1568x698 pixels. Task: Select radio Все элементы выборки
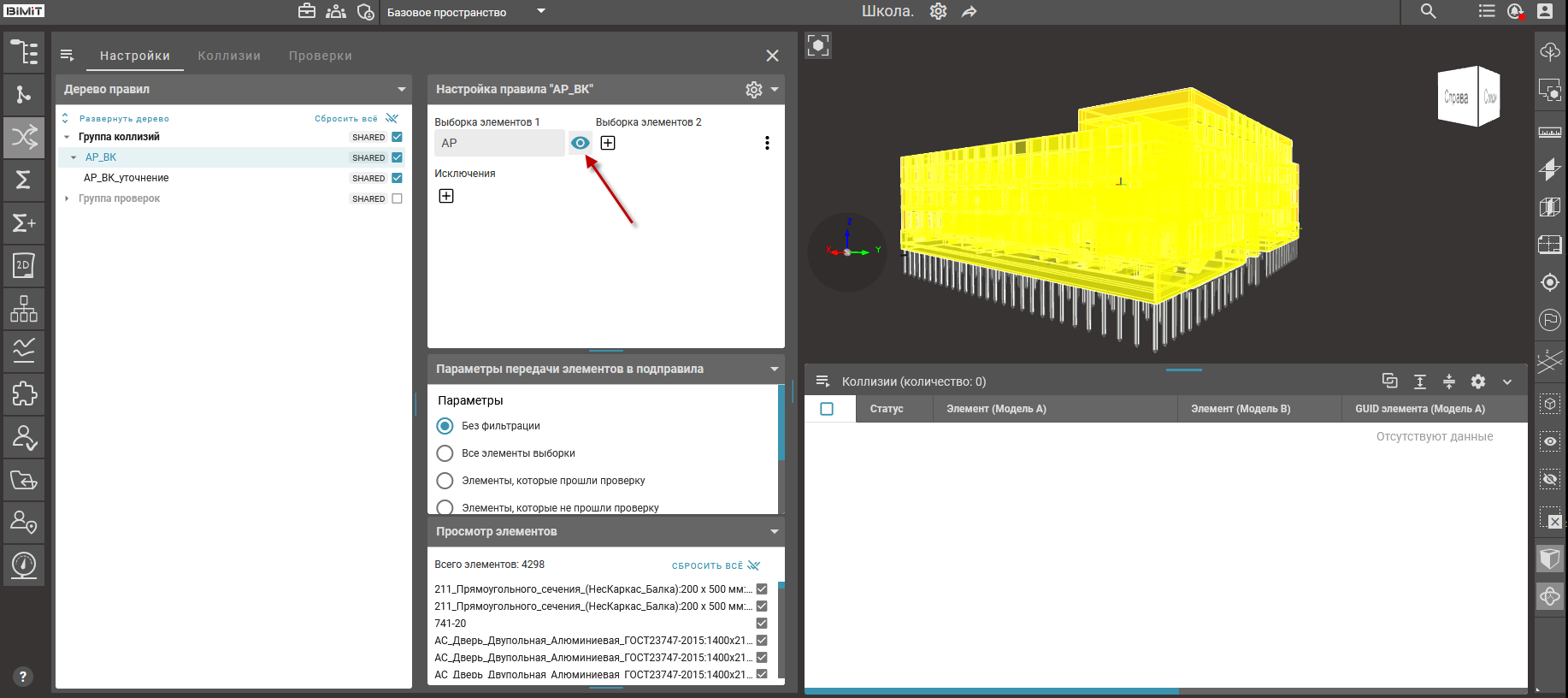point(445,453)
